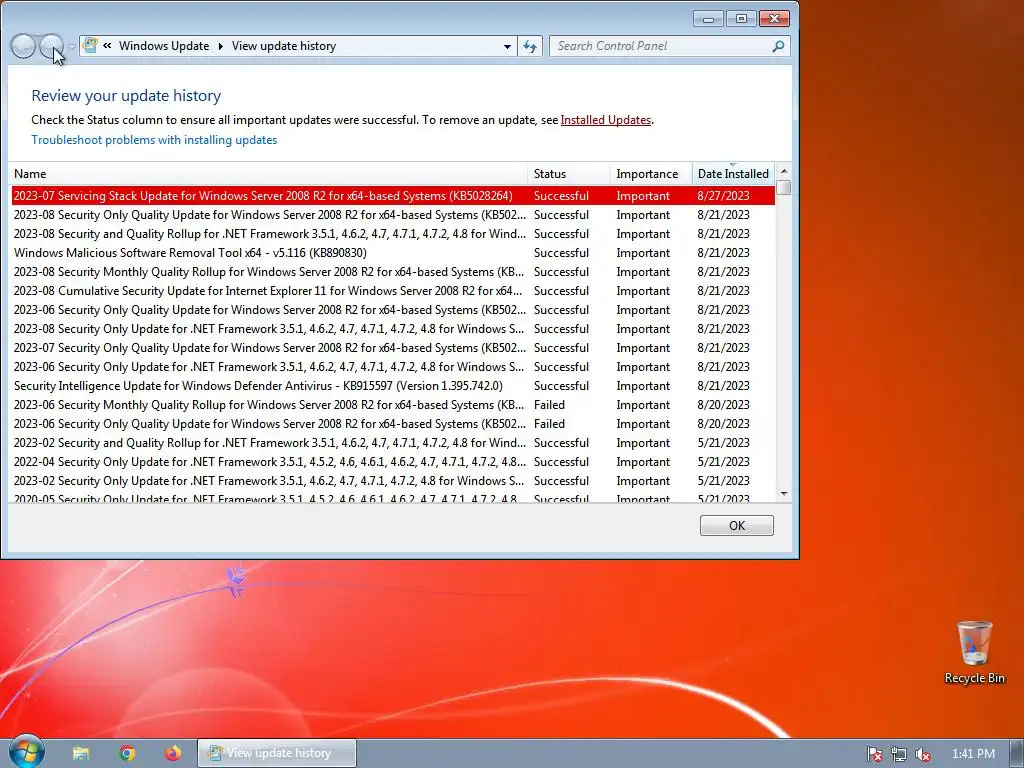Click the scroll down arrow of list
The image size is (1024, 768).
(784, 494)
